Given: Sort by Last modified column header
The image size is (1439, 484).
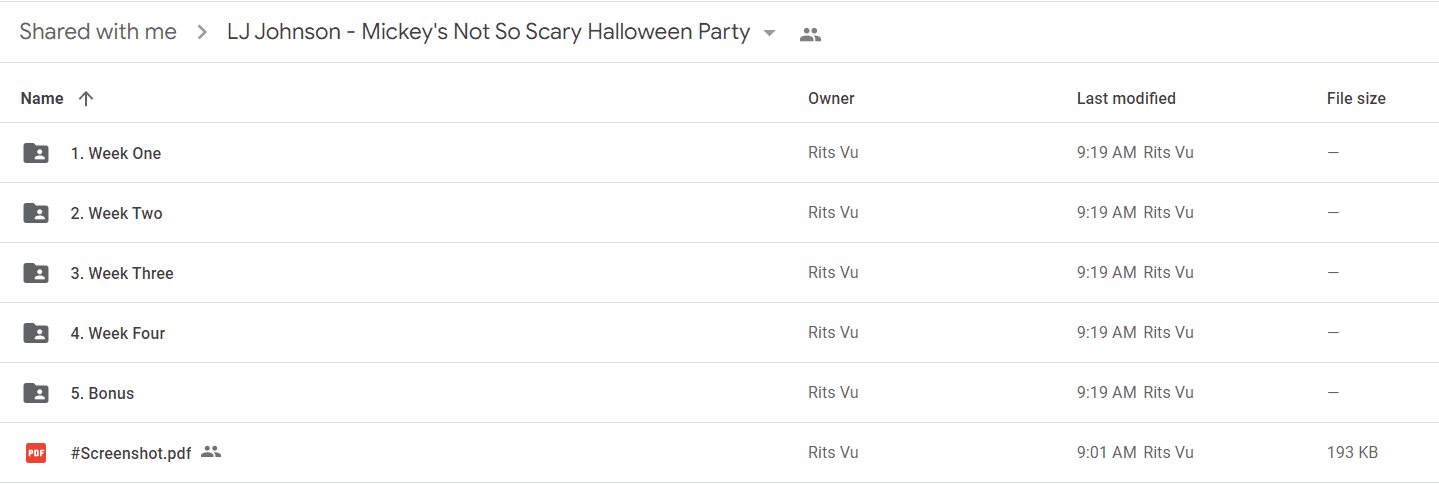Looking at the screenshot, I should coord(1126,98).
